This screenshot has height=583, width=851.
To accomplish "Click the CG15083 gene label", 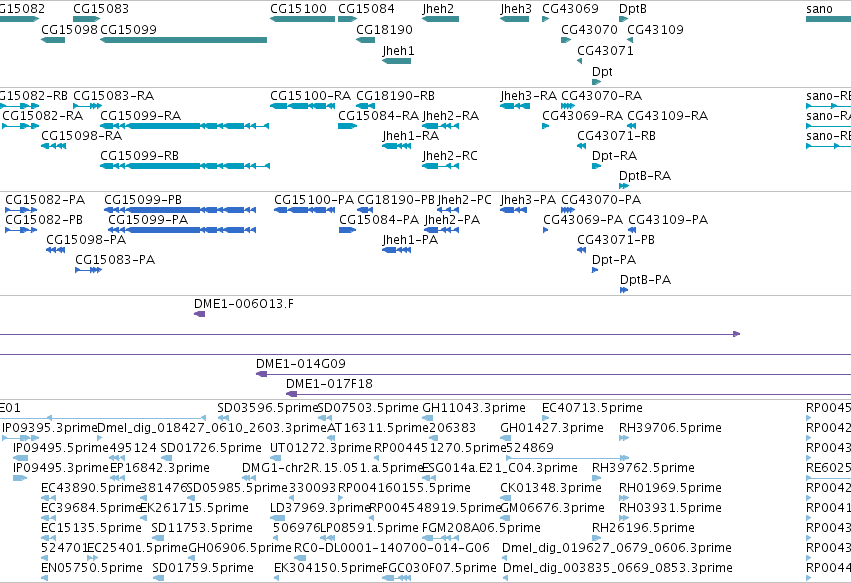I will pos(101,9).
